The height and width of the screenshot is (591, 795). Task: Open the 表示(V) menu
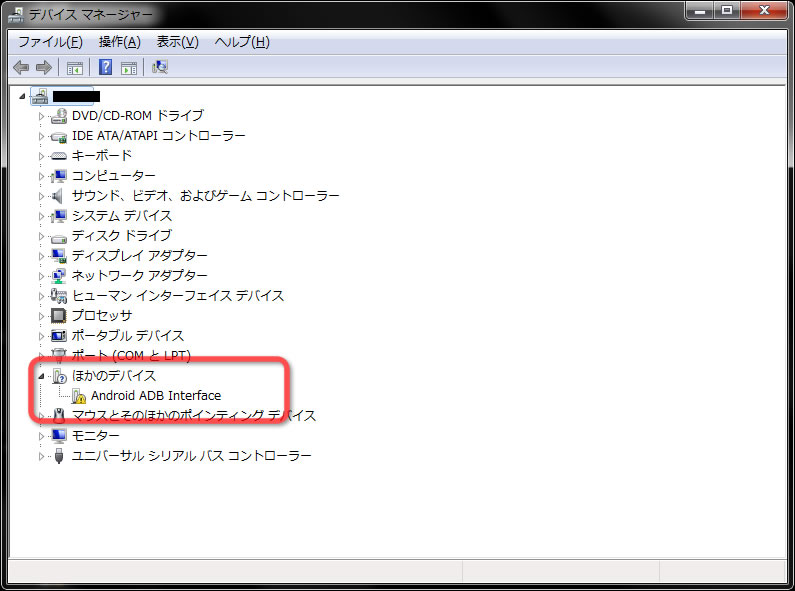tap(177, 42)
